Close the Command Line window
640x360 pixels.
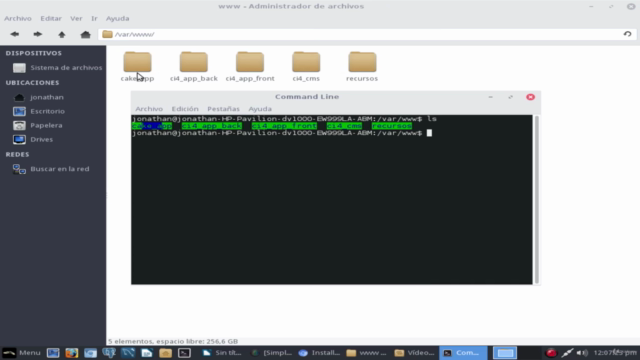click(x=530, y=97)
